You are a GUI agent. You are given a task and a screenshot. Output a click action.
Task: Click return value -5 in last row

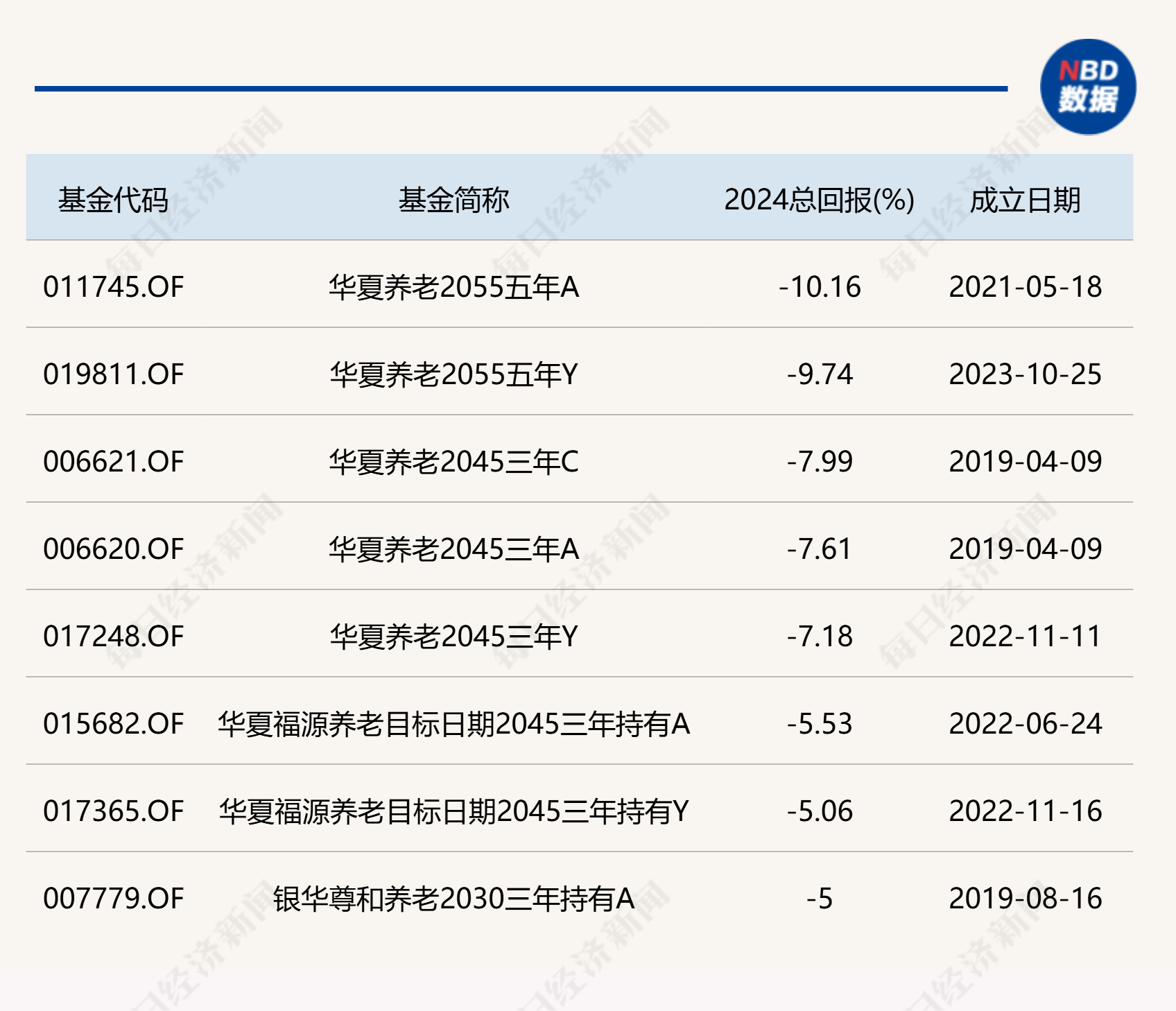820,899
